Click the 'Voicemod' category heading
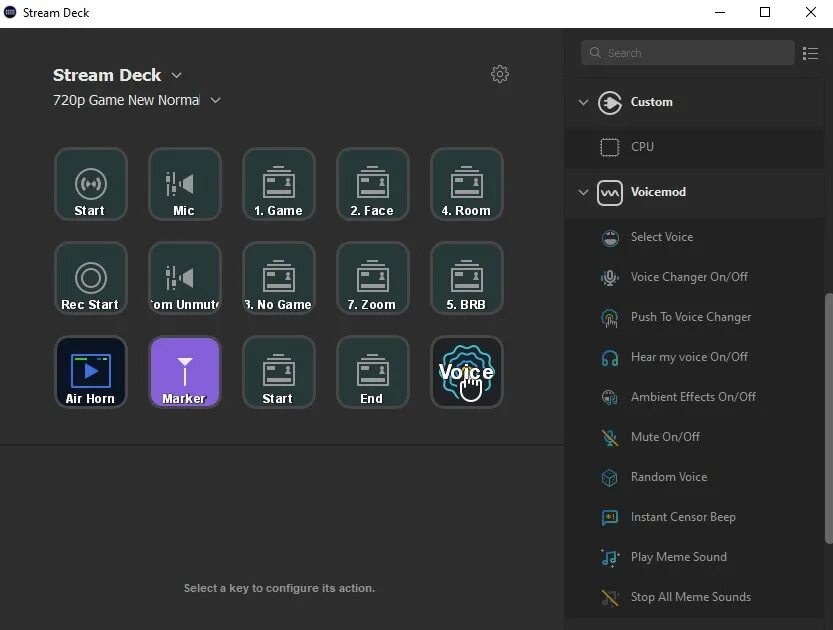 658,192
